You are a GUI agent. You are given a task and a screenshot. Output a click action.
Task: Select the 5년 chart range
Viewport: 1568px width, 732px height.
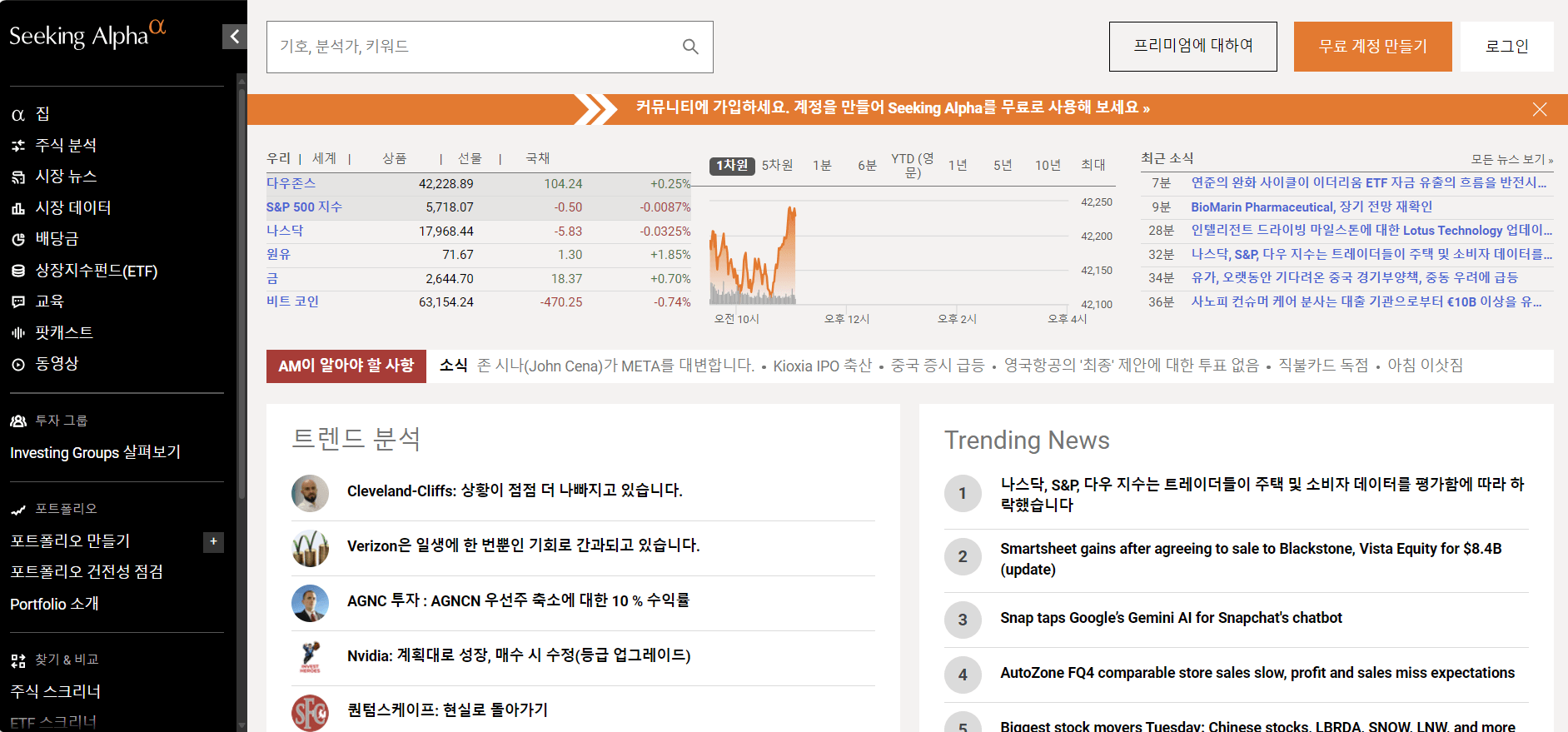coord(1003,166)
